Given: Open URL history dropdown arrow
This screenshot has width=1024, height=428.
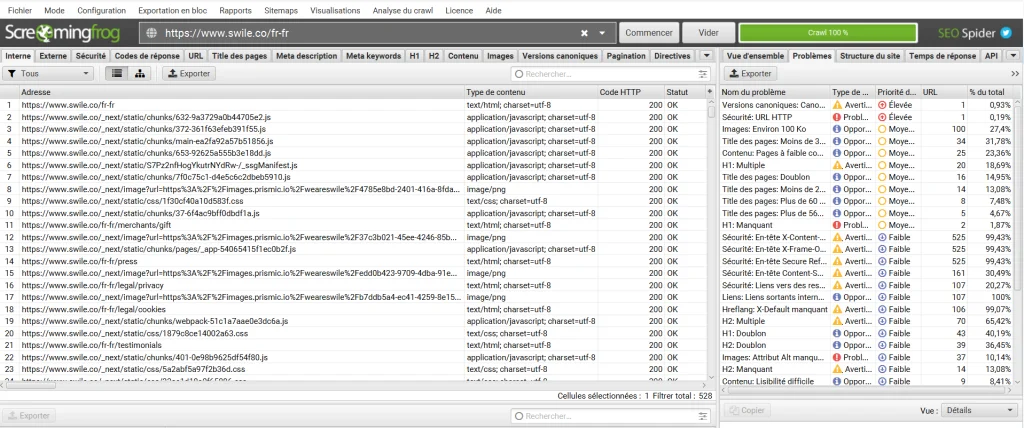Looking at the screenshot, I should pyautogui.click(x=602, y=33).
